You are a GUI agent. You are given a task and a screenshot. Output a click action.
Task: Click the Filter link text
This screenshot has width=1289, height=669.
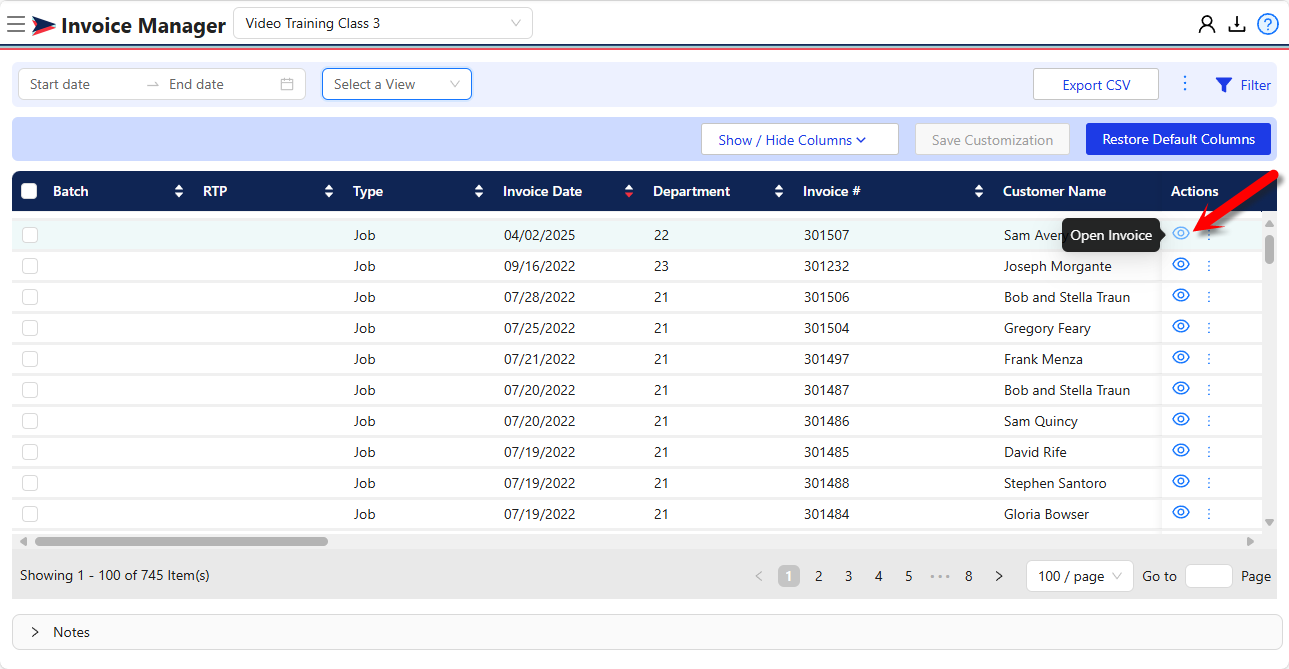pos(1256,85)
